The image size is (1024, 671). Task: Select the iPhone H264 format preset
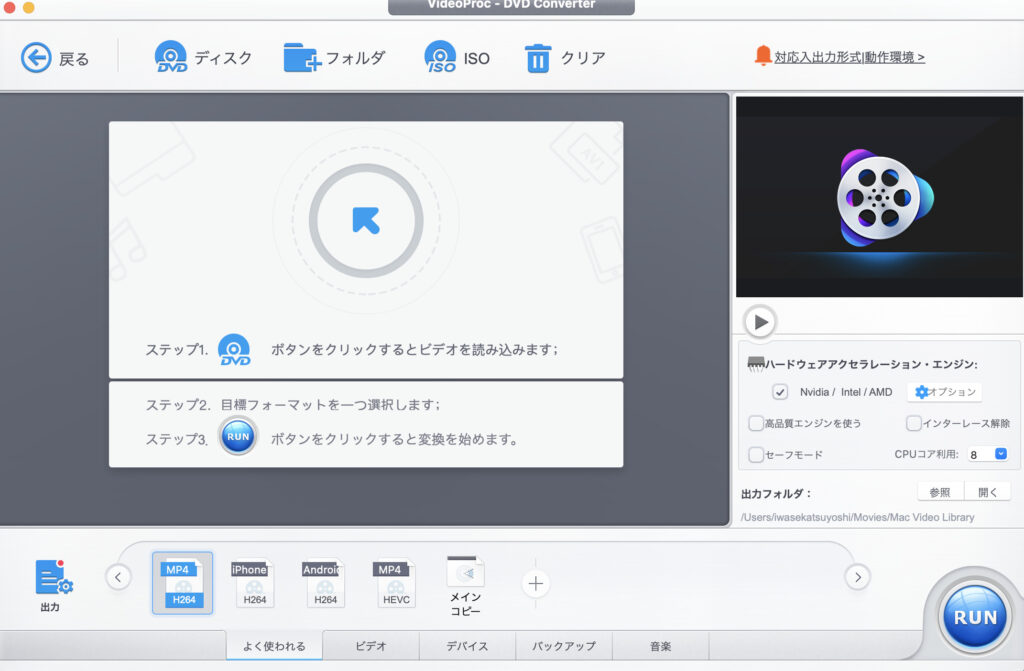coord(252,583)
